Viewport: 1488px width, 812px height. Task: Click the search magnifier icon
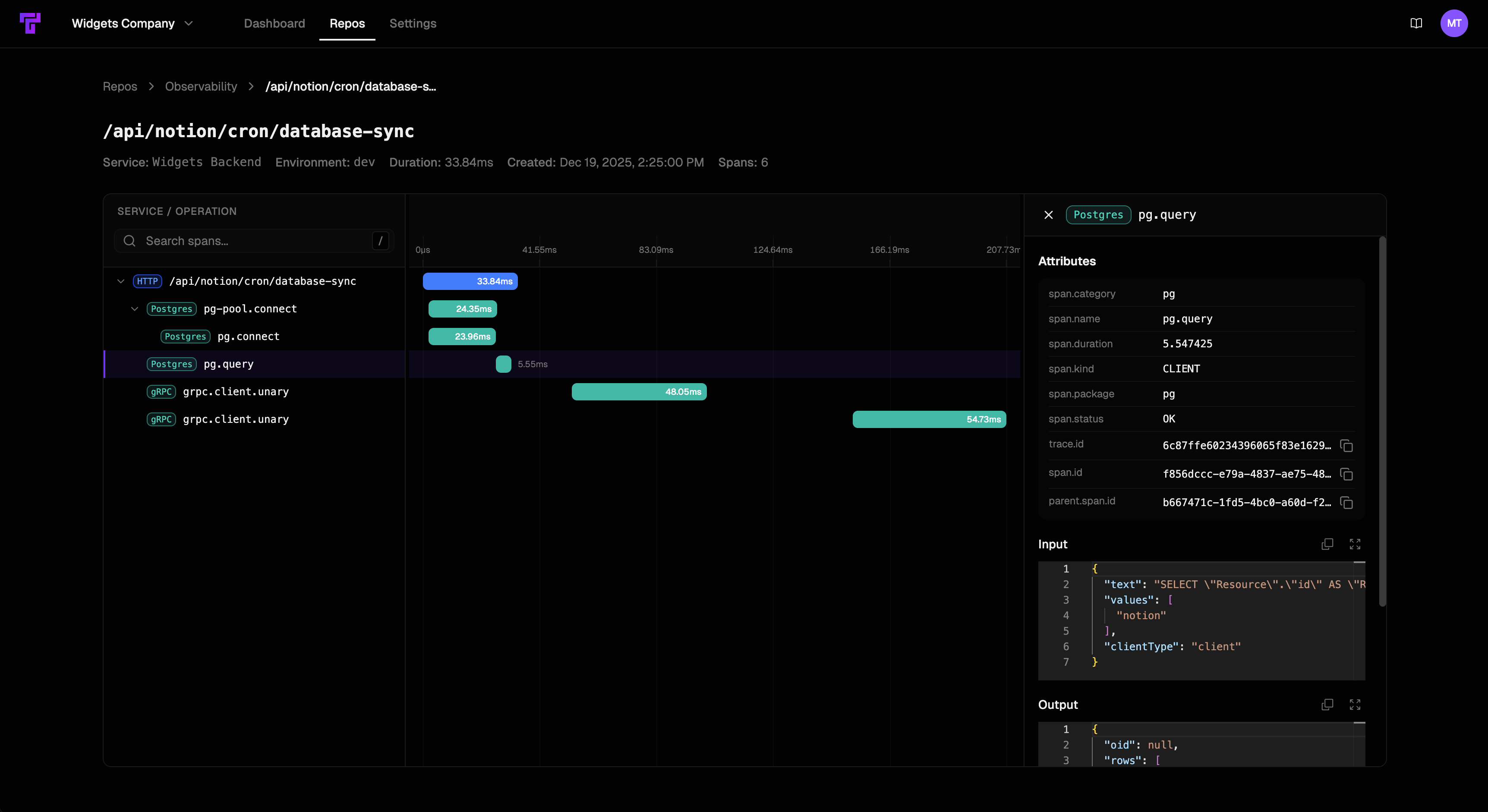point(130,241)
